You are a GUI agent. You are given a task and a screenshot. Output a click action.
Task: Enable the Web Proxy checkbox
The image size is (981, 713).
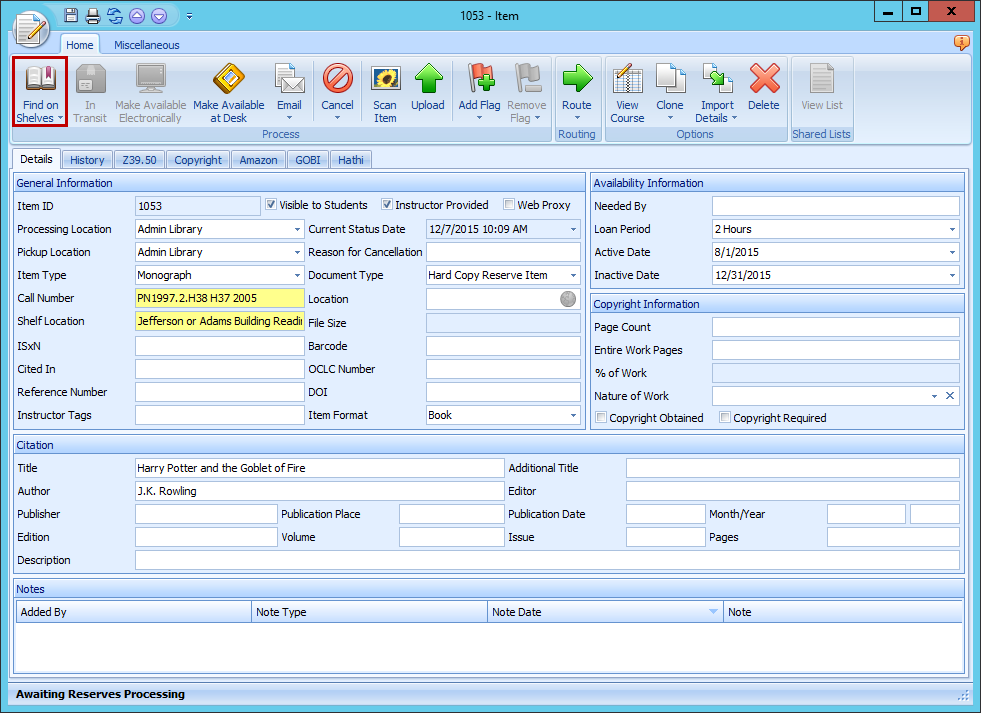509,205
